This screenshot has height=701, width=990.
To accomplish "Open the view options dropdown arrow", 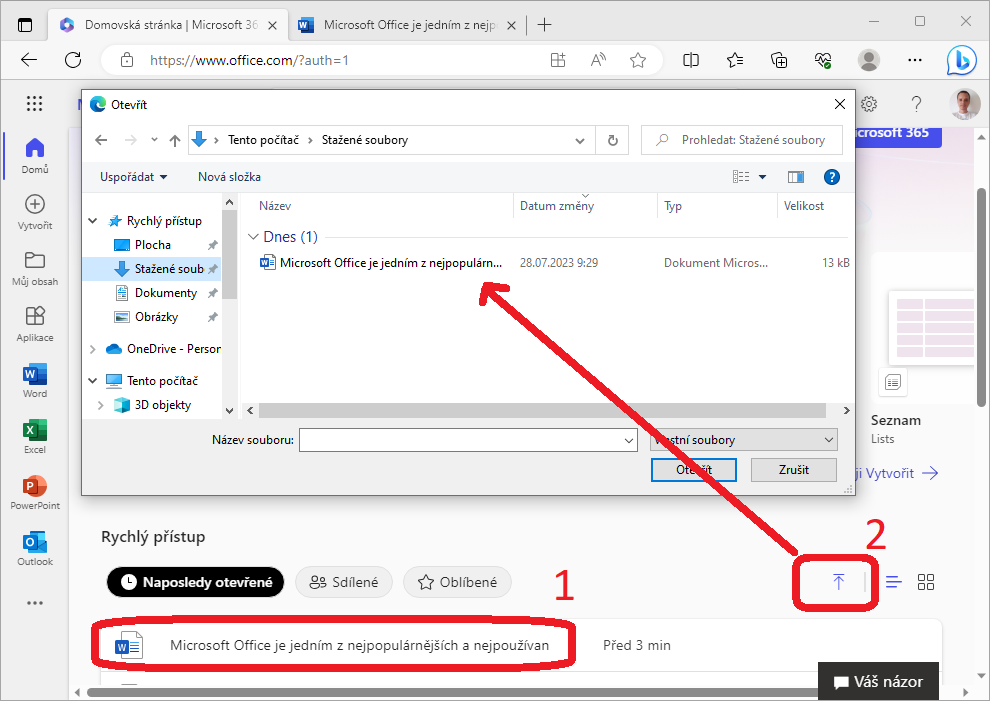I will (x=762, y=177).
